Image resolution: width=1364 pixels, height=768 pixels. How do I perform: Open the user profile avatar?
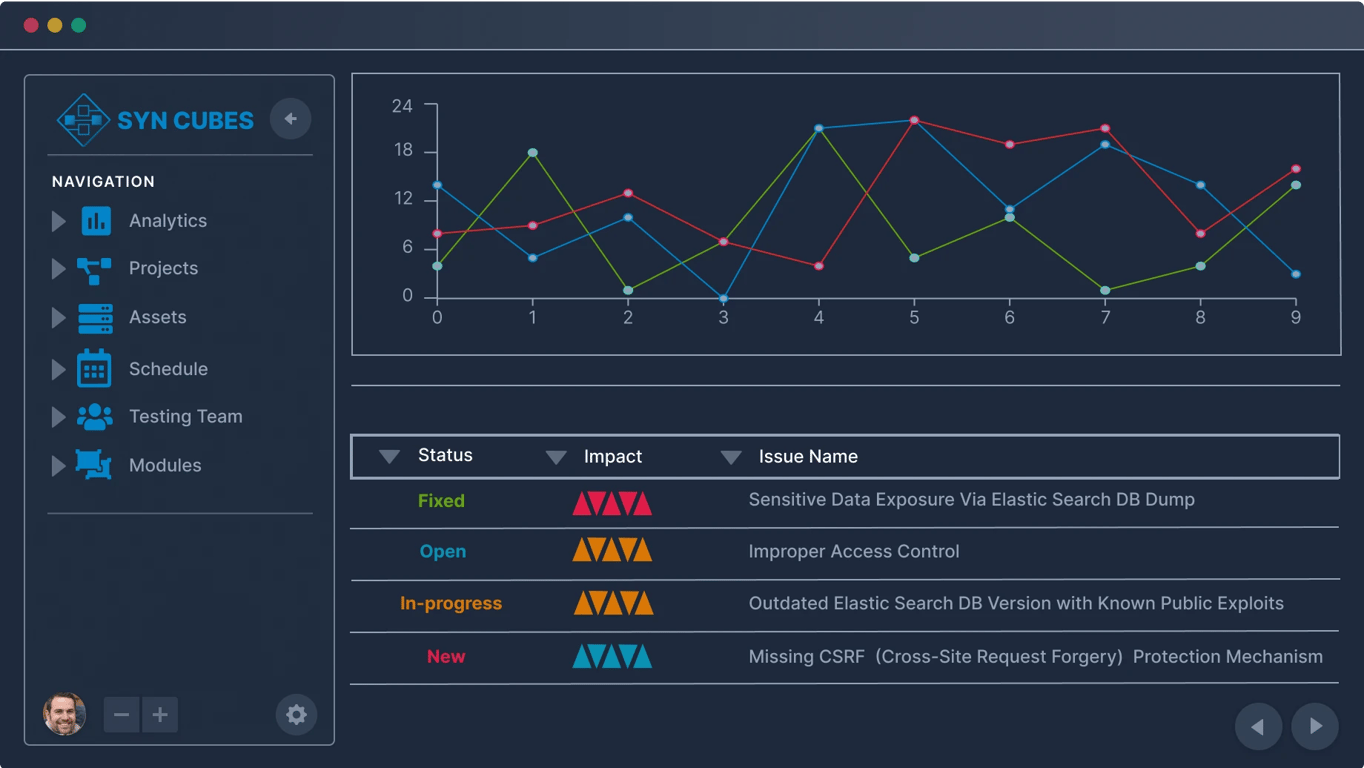(x=64, y=714)
